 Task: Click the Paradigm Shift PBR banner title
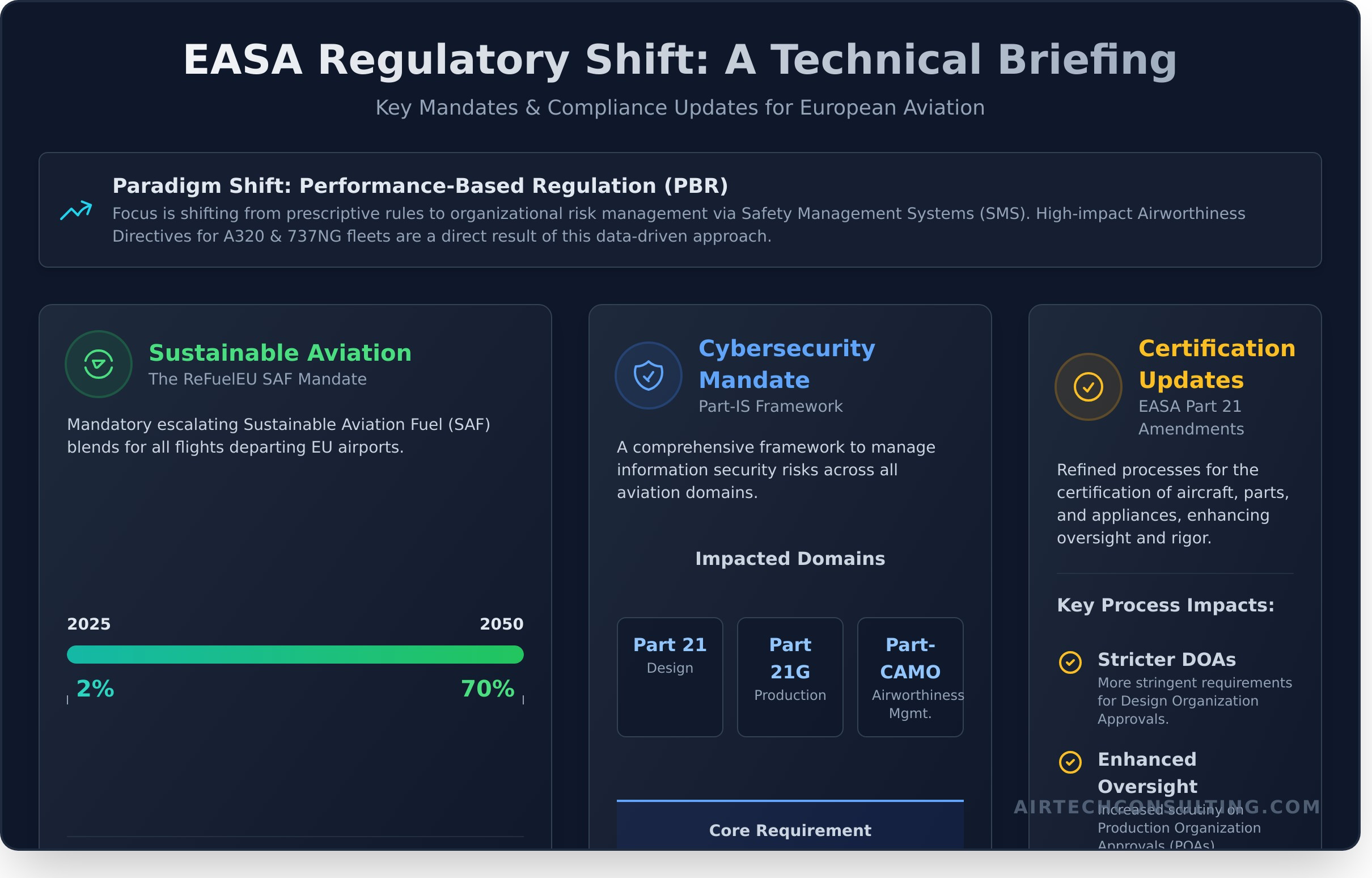point(420,186)
